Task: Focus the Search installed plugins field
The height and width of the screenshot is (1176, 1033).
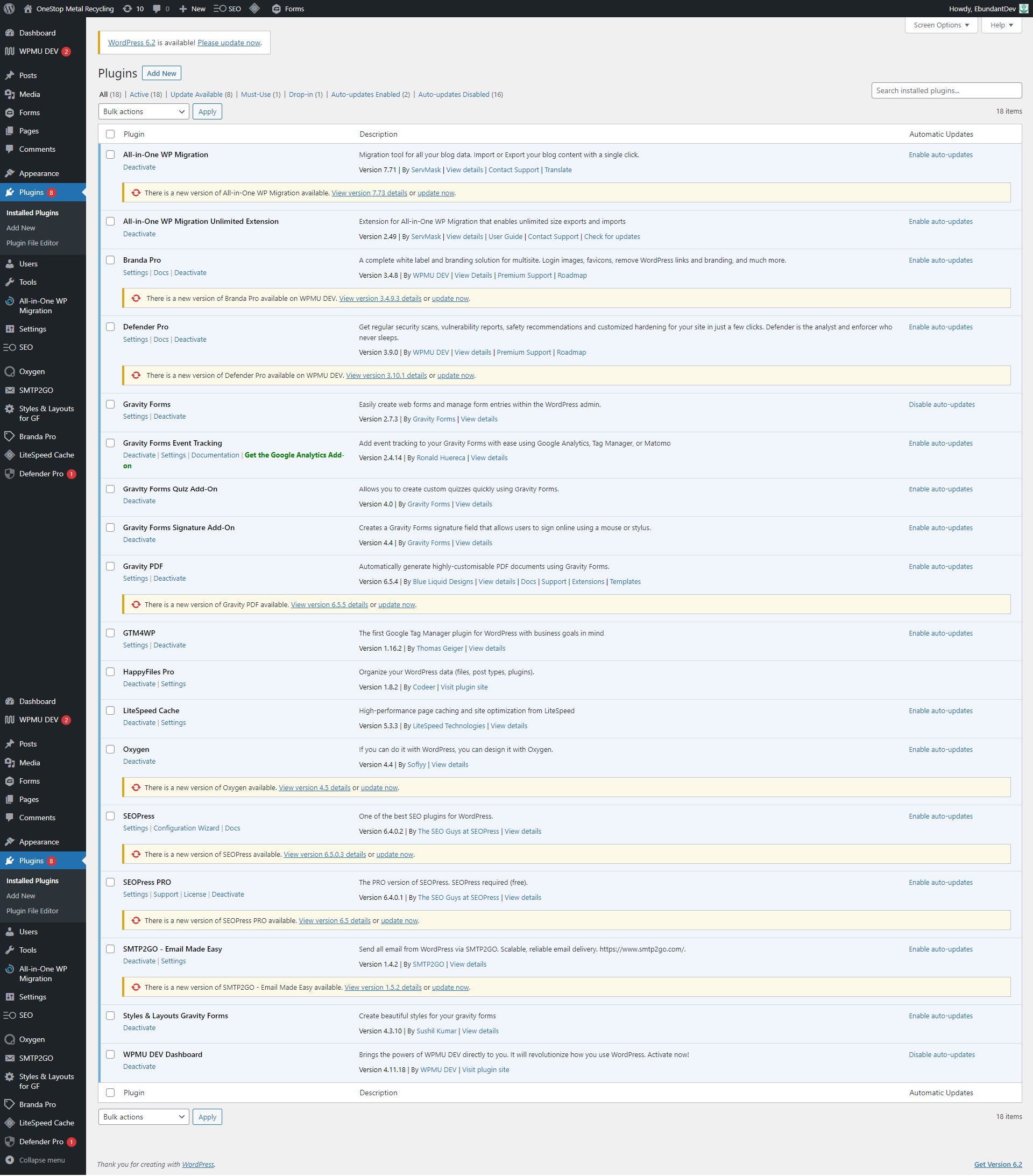Action: tap(946, 90)
